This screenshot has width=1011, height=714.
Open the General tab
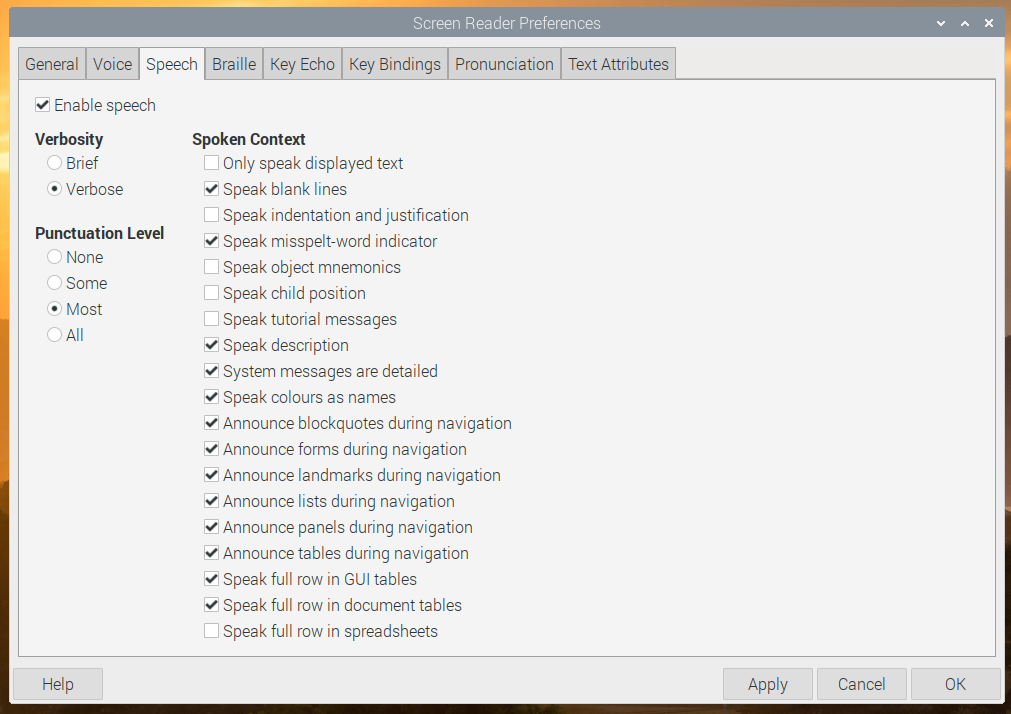pyautogui.click(x=51, y=63)
